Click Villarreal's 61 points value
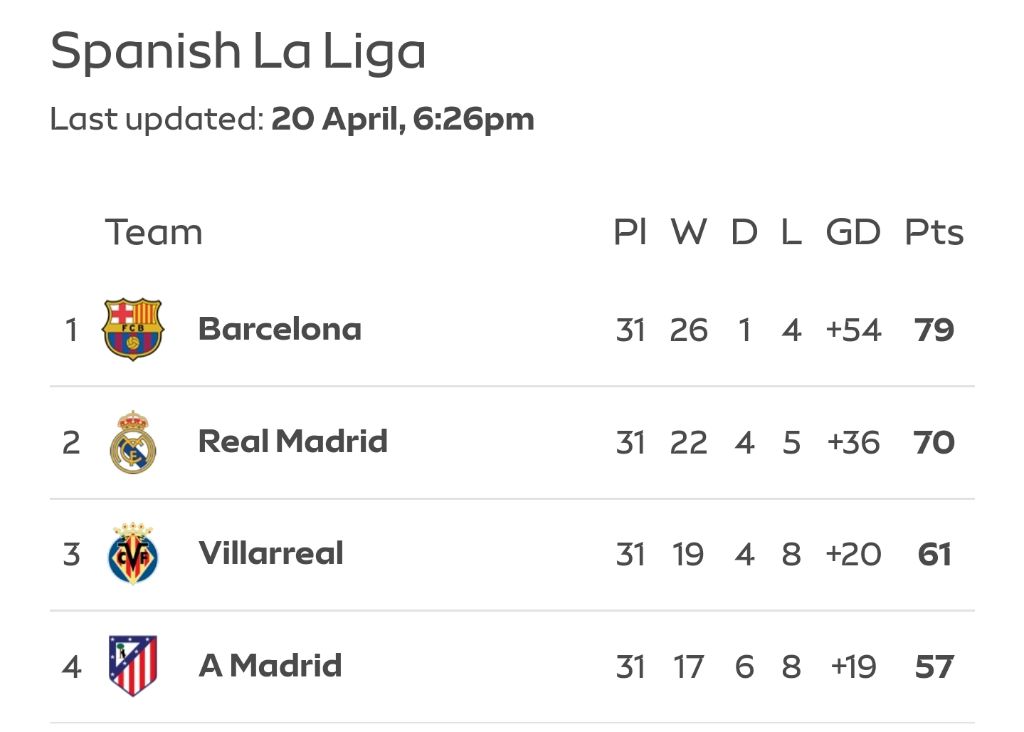The image size is (1024, 732). (934, 554)
